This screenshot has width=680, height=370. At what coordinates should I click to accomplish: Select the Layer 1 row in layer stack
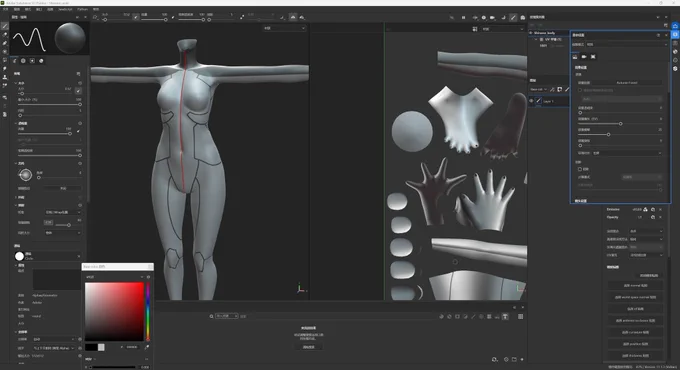click(x=549, y=101)
